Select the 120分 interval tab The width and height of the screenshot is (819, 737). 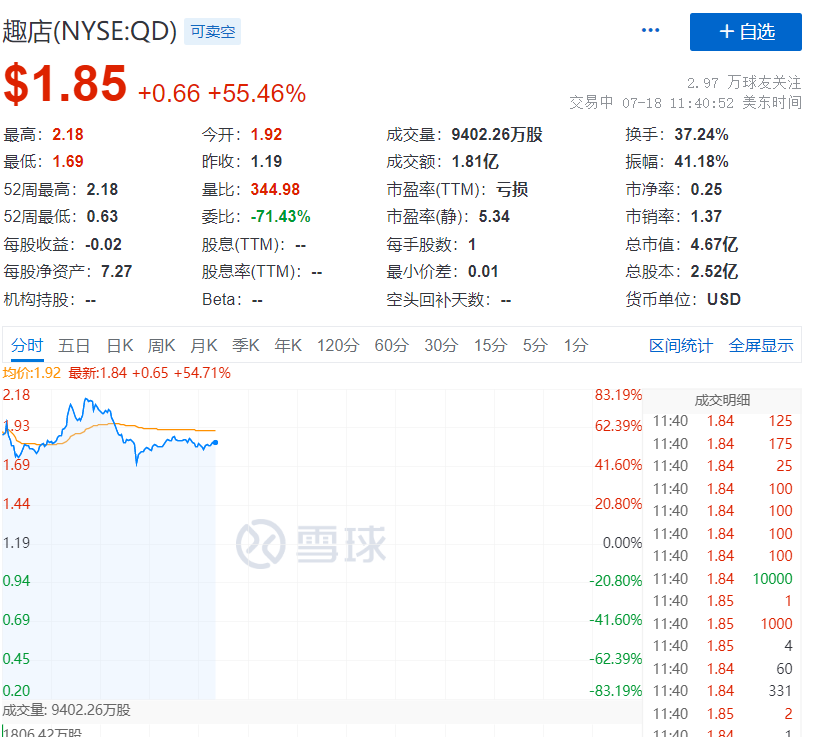point(338,345)
